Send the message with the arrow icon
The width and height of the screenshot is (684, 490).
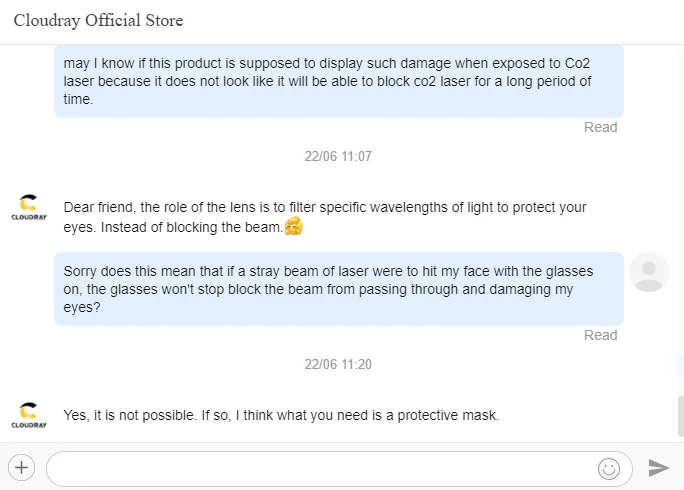pos(658,467)
